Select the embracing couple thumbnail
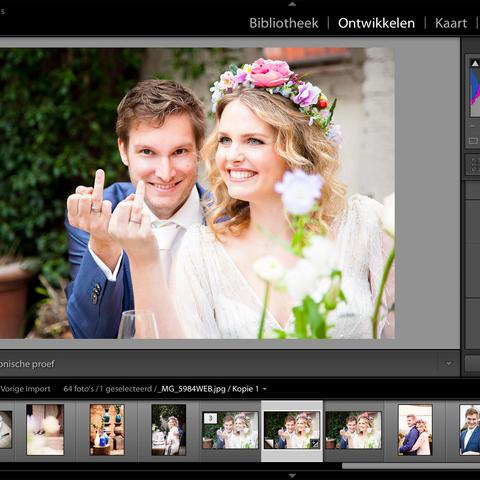480x480 pixels. 415,430
